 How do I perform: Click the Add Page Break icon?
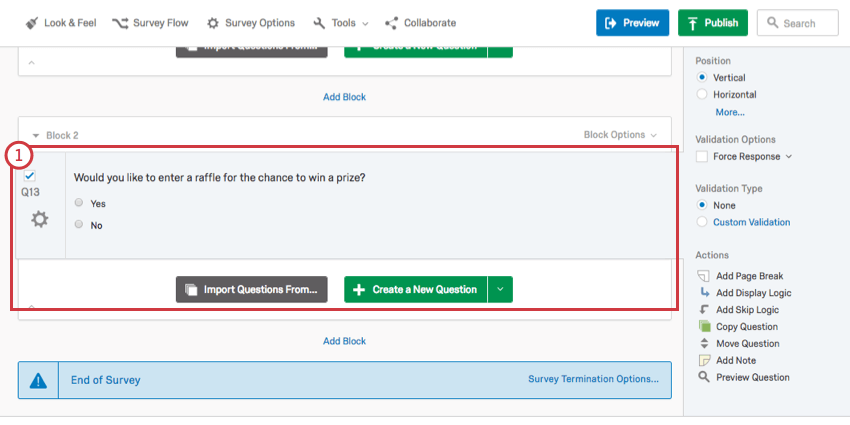(x=704, y=276)
